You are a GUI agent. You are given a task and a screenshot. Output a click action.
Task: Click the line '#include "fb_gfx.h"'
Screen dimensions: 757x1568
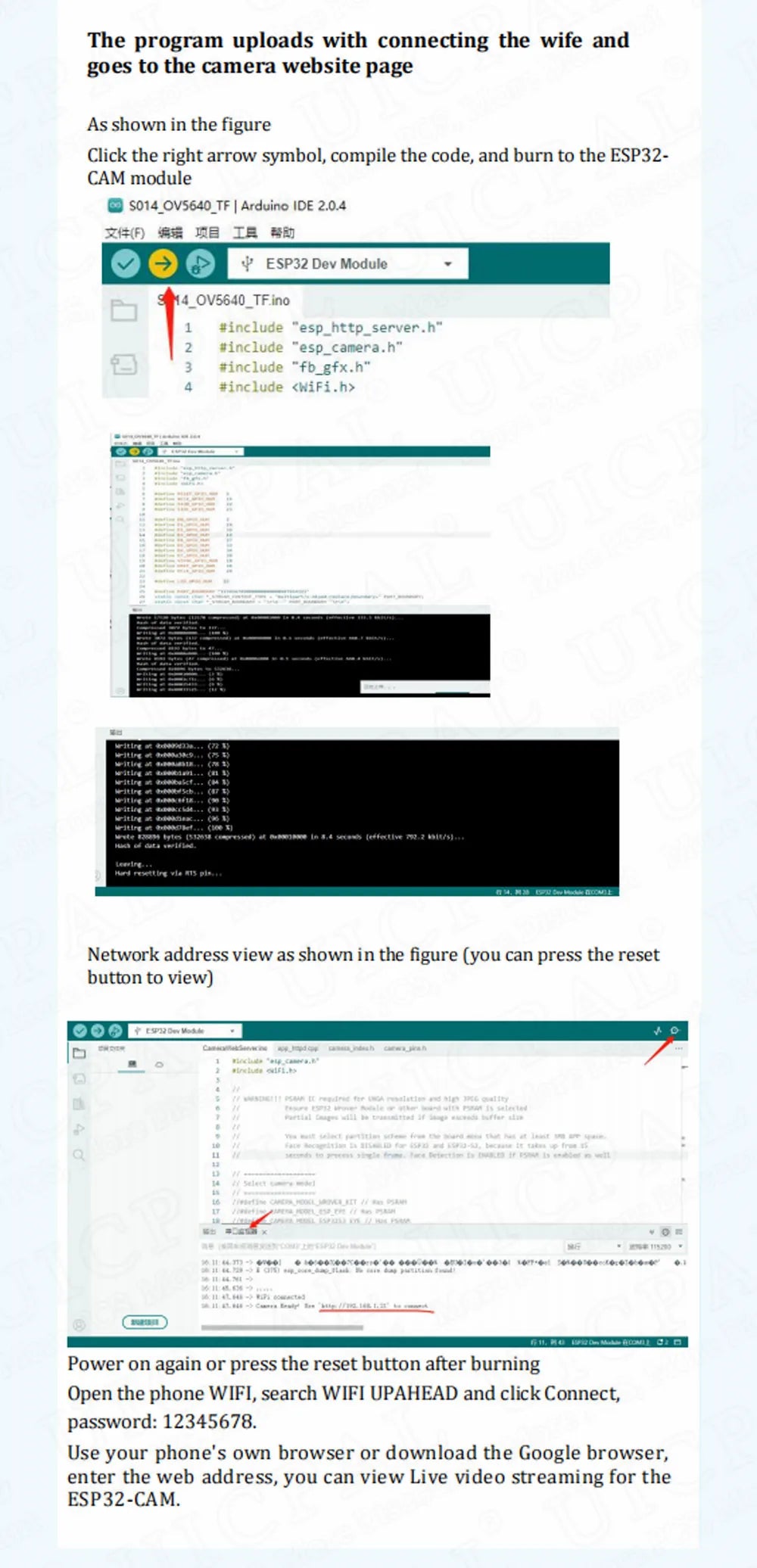point(294,366)
